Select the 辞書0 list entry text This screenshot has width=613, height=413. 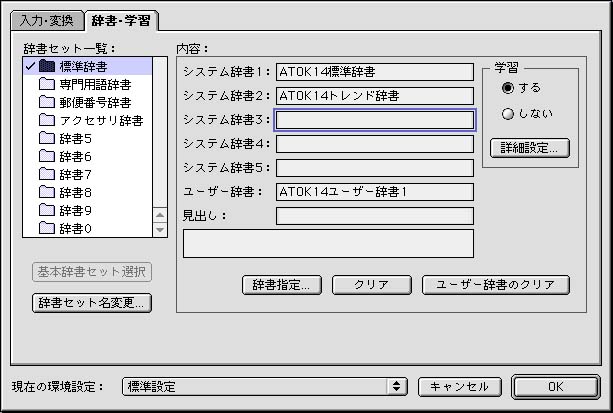tap(75, 228)
